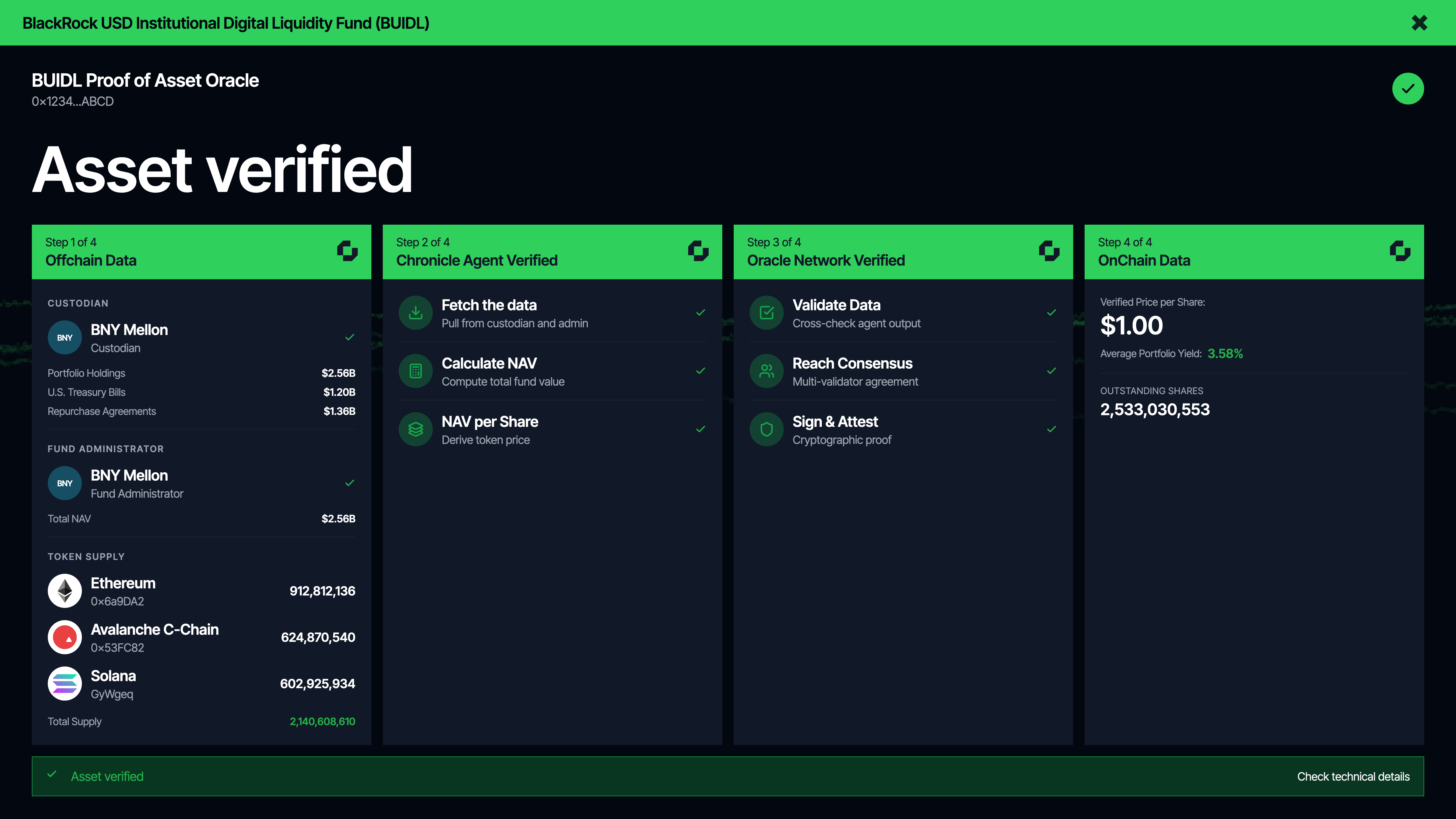
Task: Click the Validate Data checkbox icon
Action: click(766, 313)
